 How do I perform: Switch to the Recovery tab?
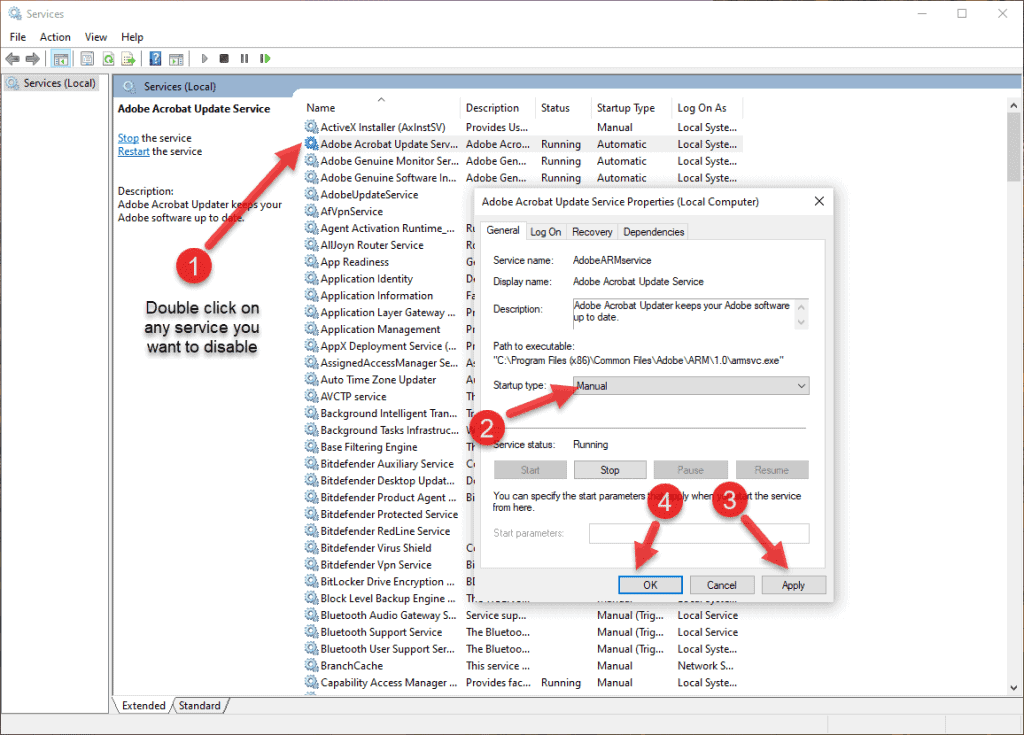[592, 231]
